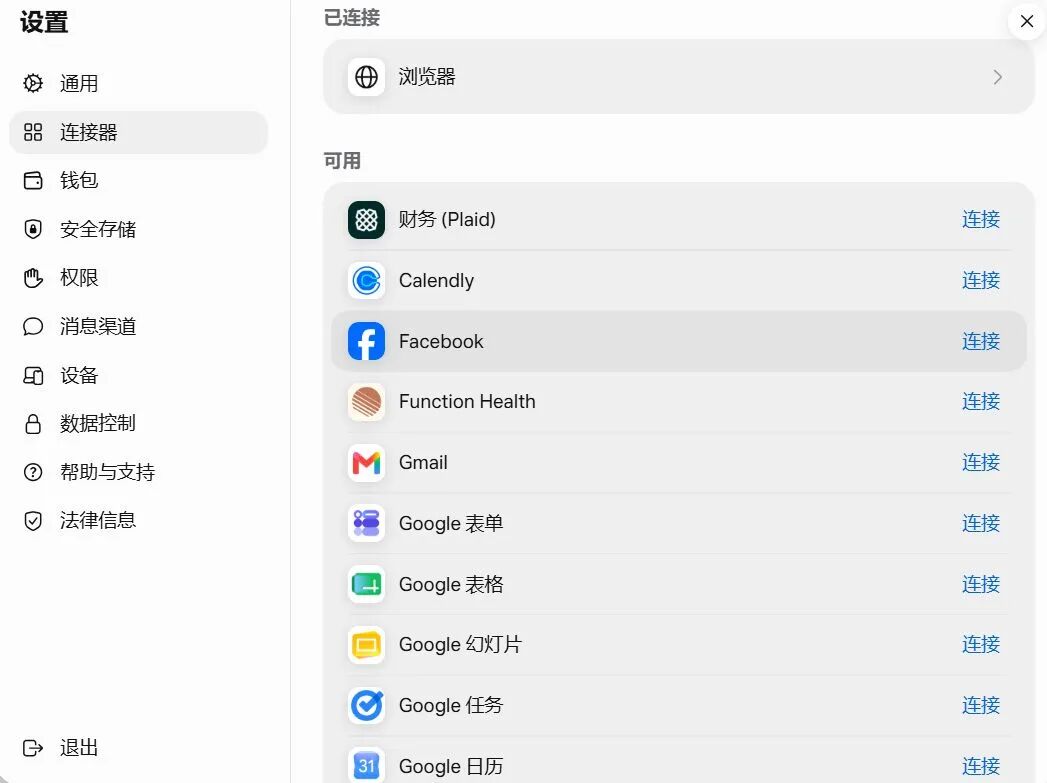
Task: Connect the 财务 (Plaid) connector
Action: pyautogui.click(x=981, y=219)
